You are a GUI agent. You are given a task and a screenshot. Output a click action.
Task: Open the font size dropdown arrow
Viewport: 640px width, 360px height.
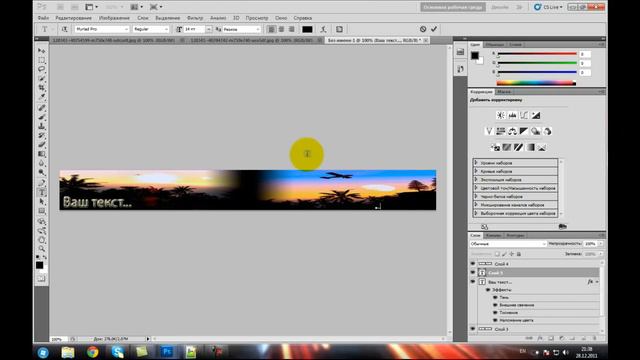209,29
